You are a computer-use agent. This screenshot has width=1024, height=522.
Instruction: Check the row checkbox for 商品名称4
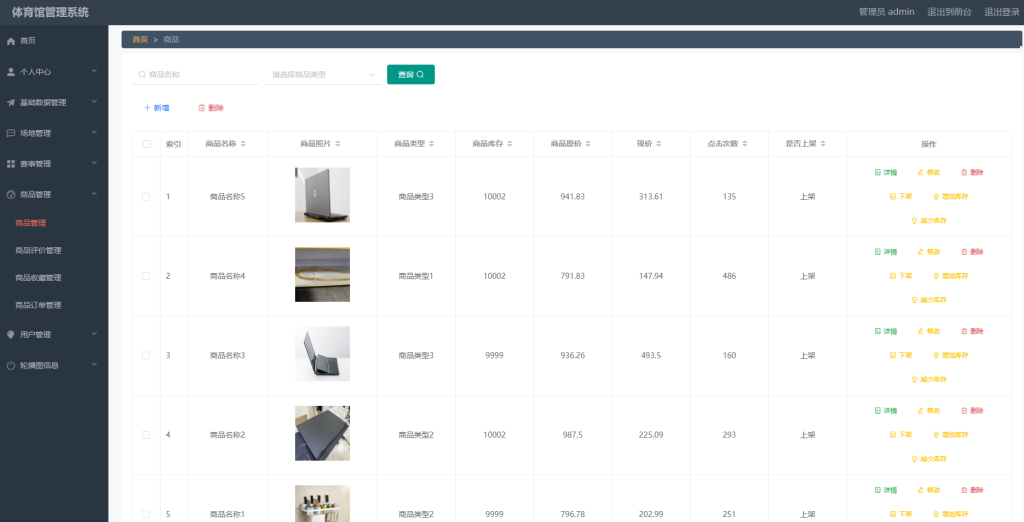(146, 276)
